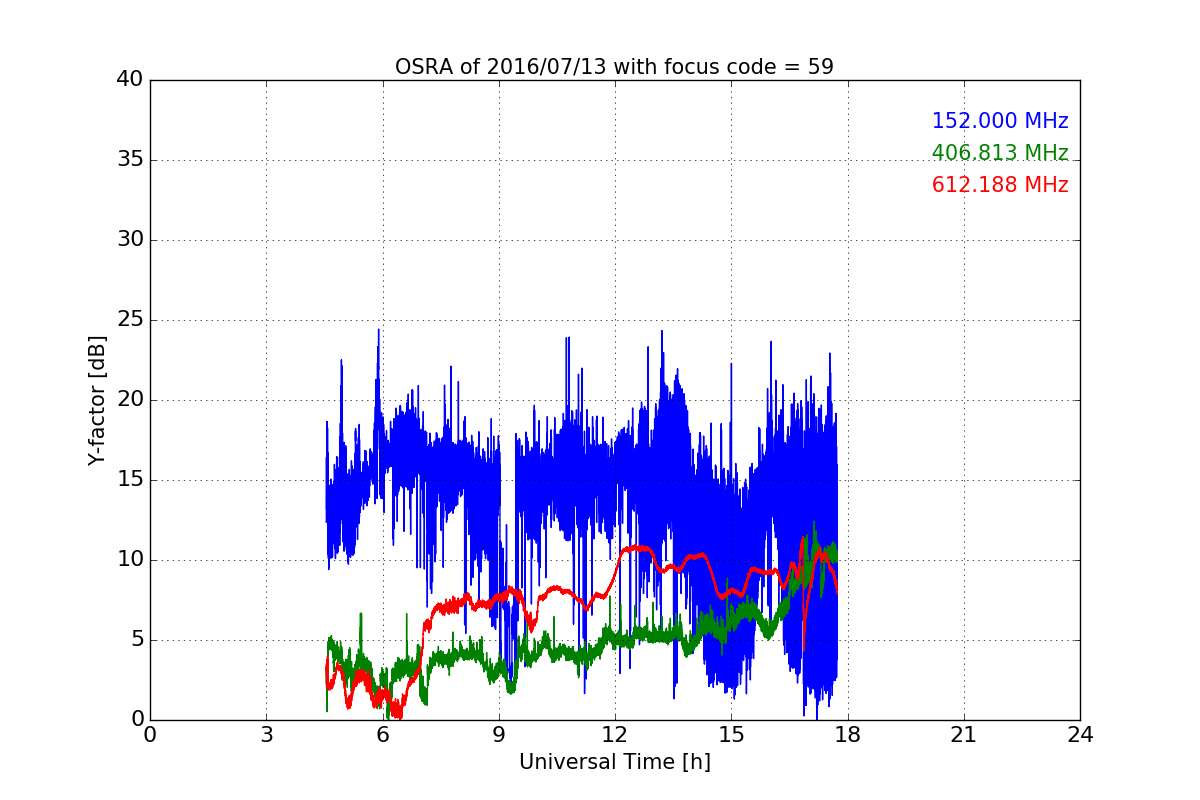Click x-axis tick value 24
This screenshot has width=1200, height=800.
coord(1080,734)
